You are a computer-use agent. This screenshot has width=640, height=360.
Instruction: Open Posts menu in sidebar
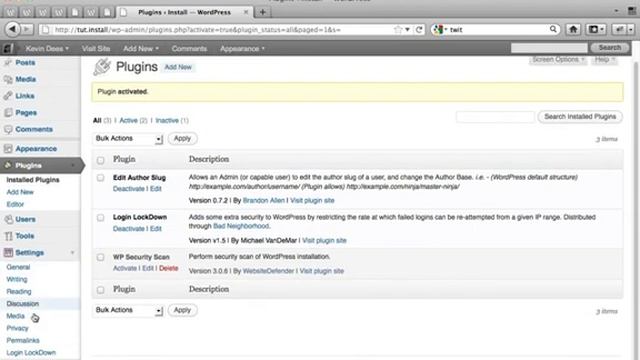pos(25,62)
